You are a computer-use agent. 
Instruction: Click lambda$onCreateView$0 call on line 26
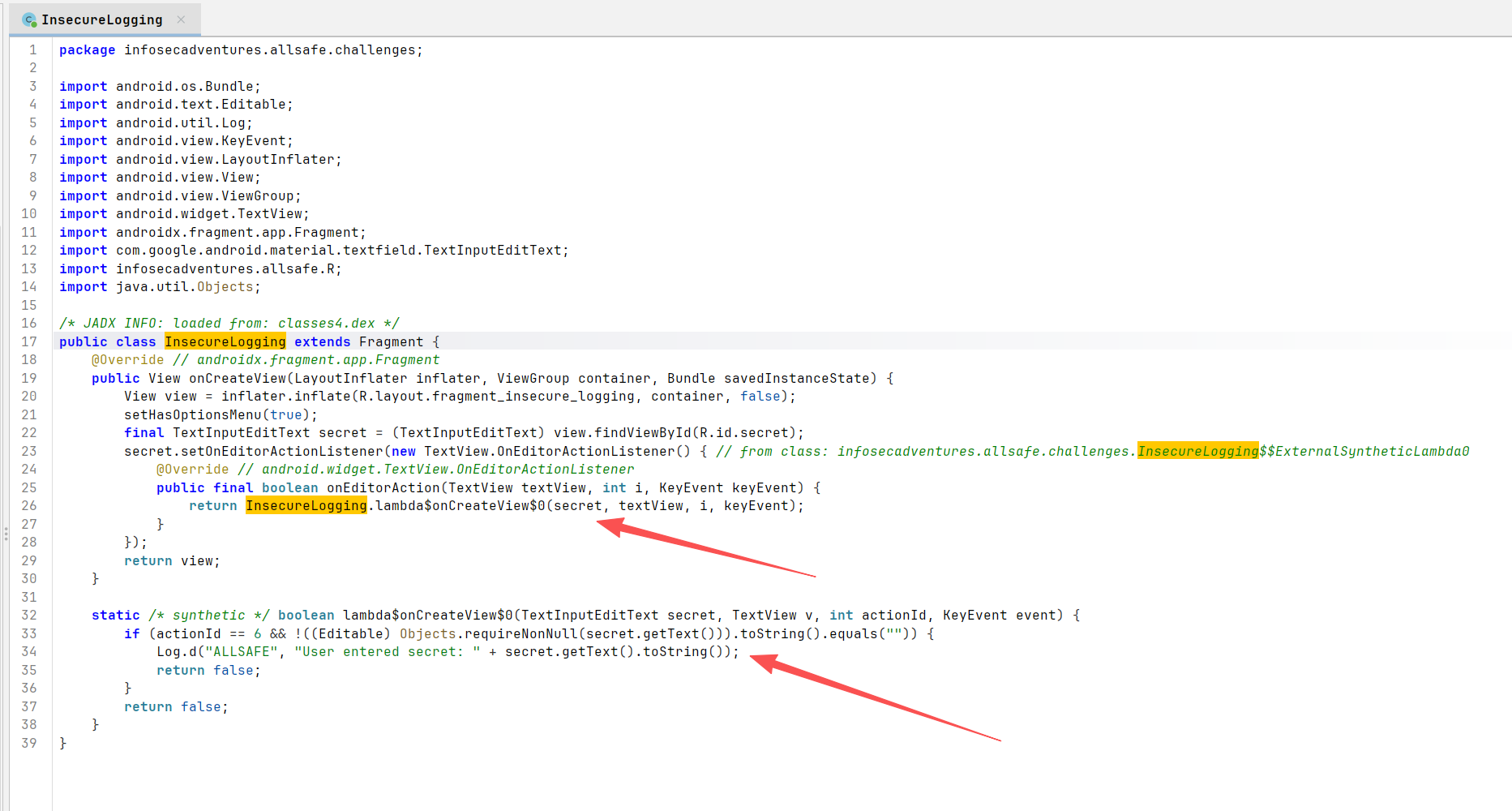(460, 505)
